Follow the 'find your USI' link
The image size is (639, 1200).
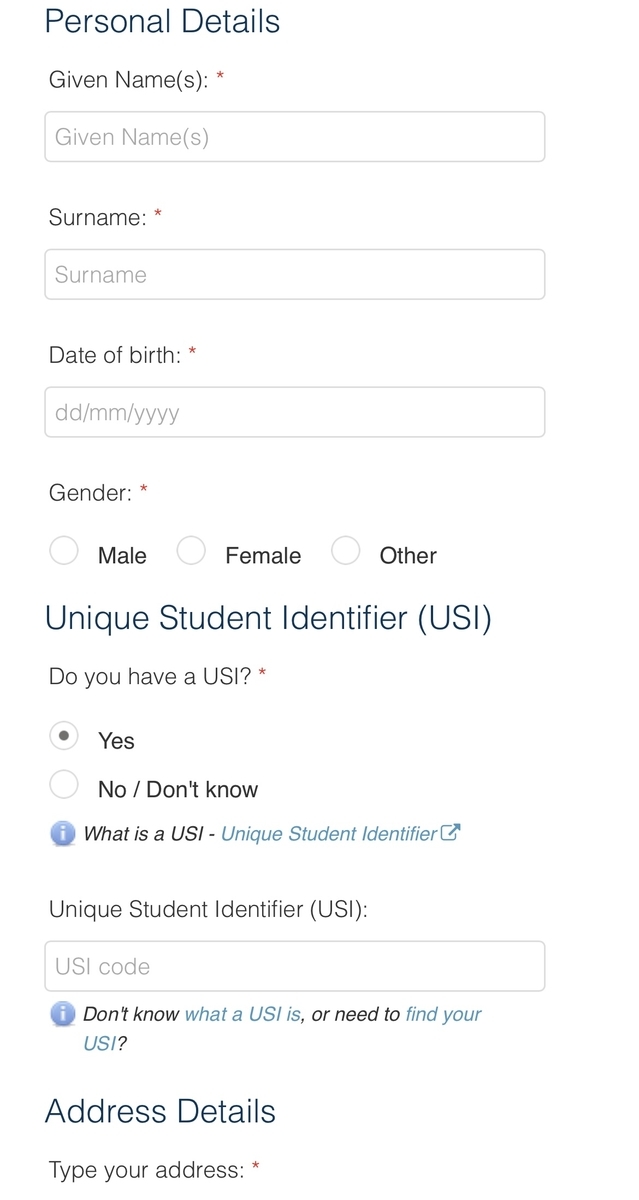[x=443, y=1014]
